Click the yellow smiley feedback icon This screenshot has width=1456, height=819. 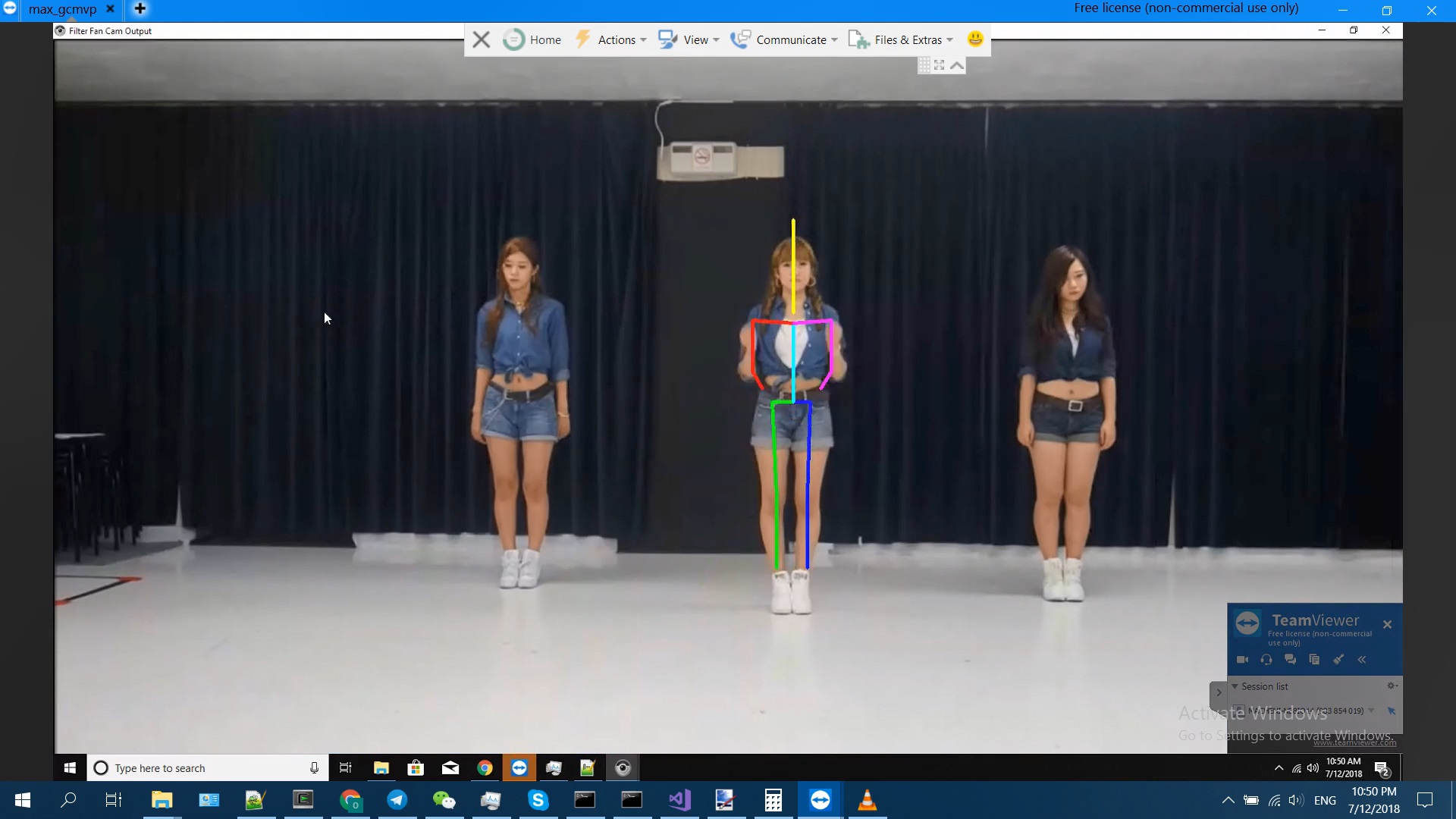pos(975,39)
